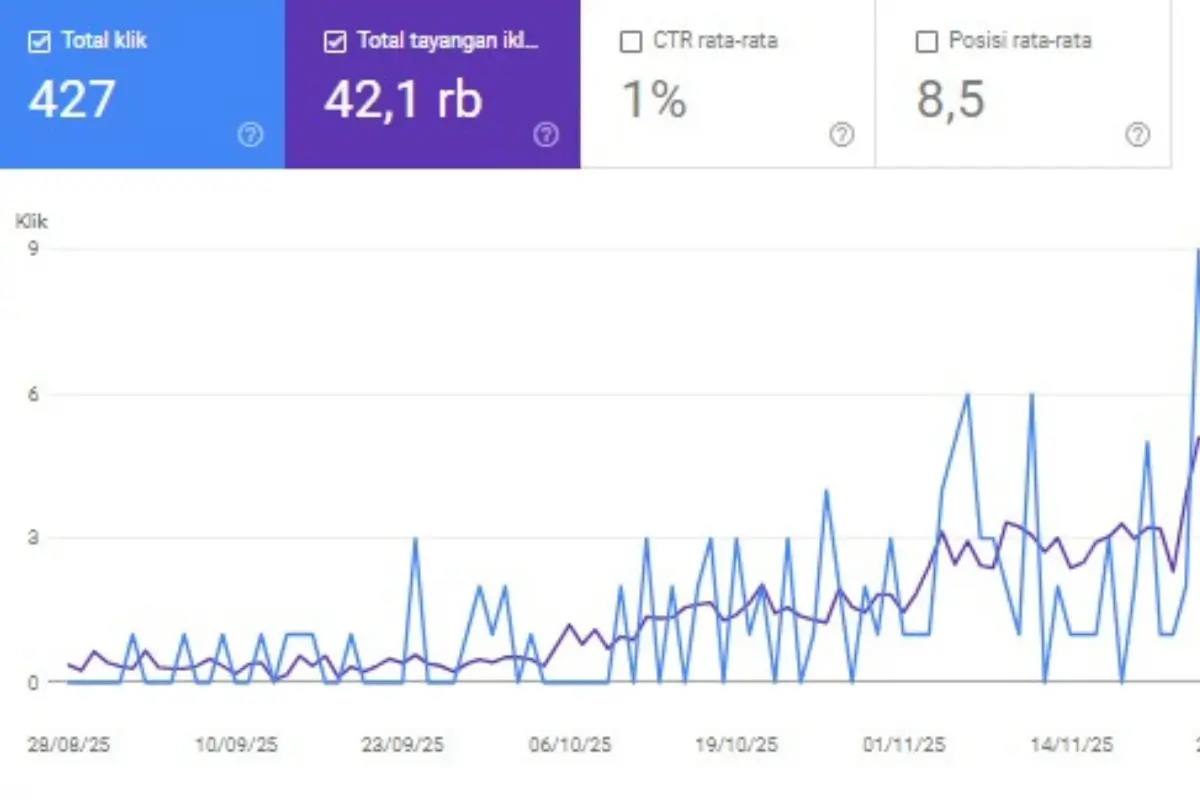1200x800 pixels.
Task: Open help icon in Posisi rata-rata card
Action: pyautogui.click(x=1137, y=135)
